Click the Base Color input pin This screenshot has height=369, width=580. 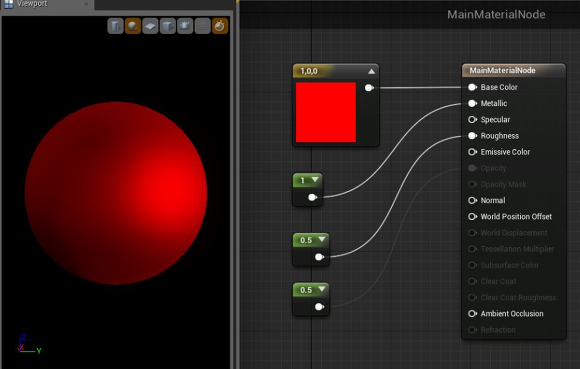472,87
